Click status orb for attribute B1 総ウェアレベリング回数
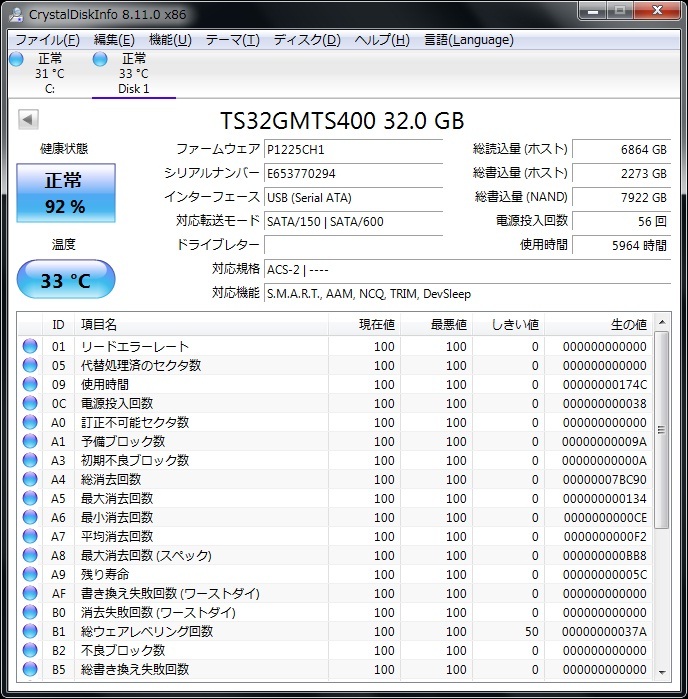Viewport: 688px width, 699px height. point(30,632)
